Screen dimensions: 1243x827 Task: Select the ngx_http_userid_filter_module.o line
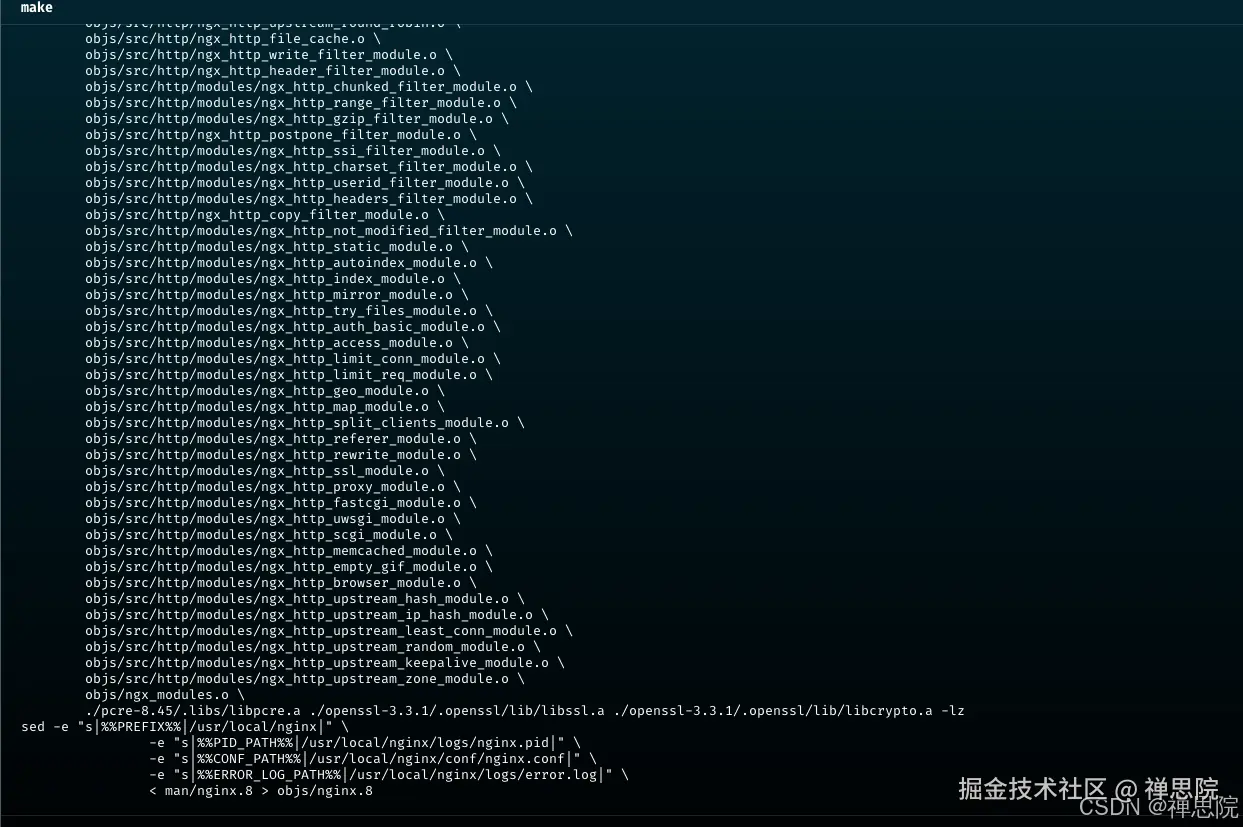(x=304, y=183)
